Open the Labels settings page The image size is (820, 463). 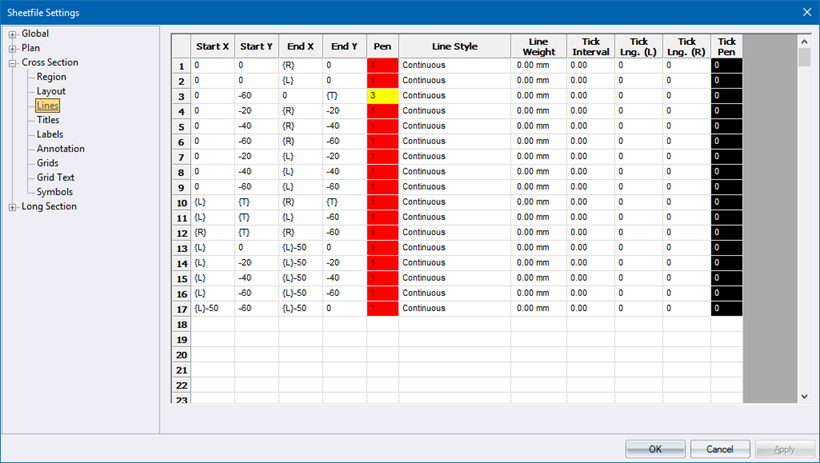50,134
